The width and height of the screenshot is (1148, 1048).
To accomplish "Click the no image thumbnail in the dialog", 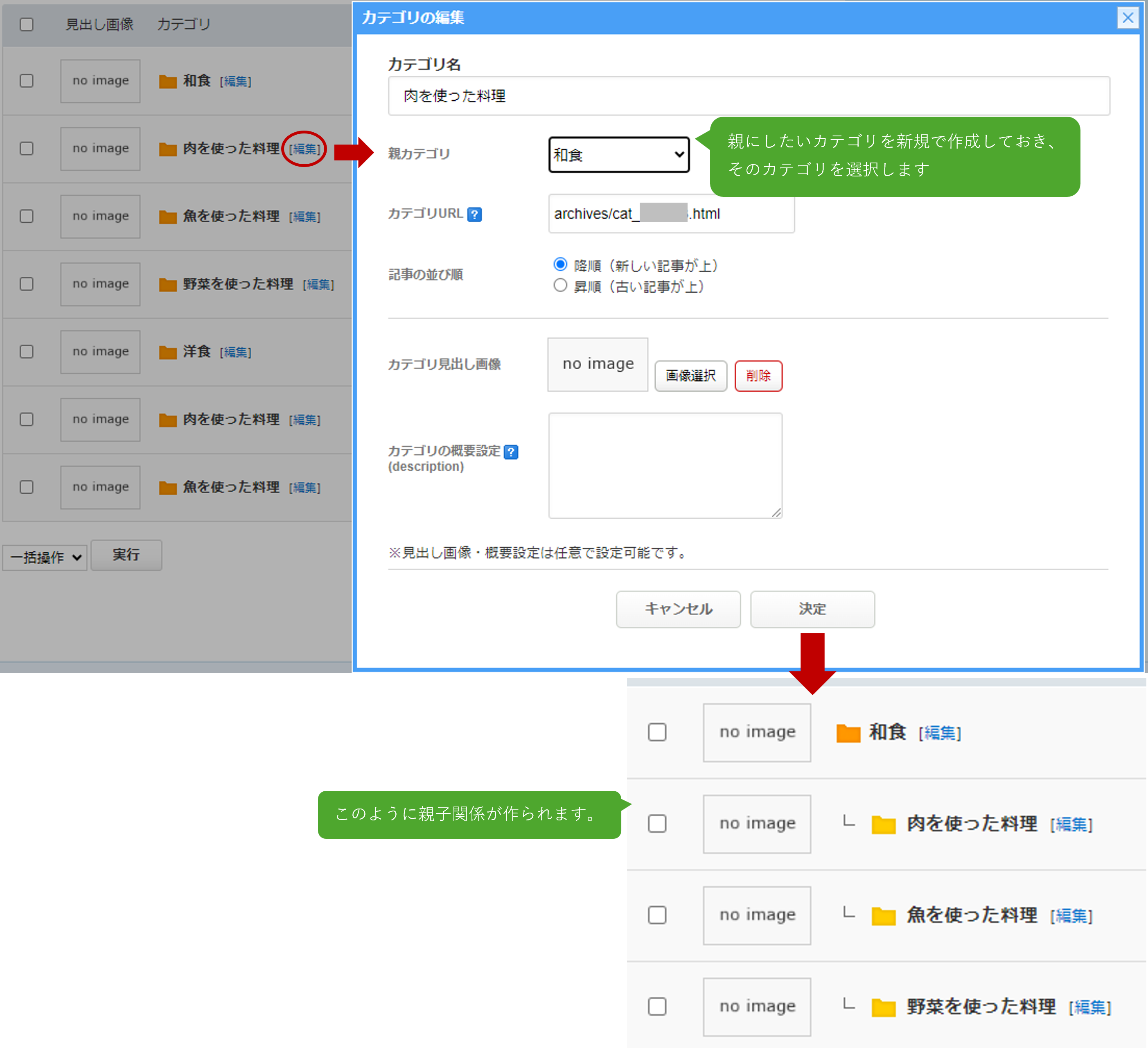I will pos(598,364).
